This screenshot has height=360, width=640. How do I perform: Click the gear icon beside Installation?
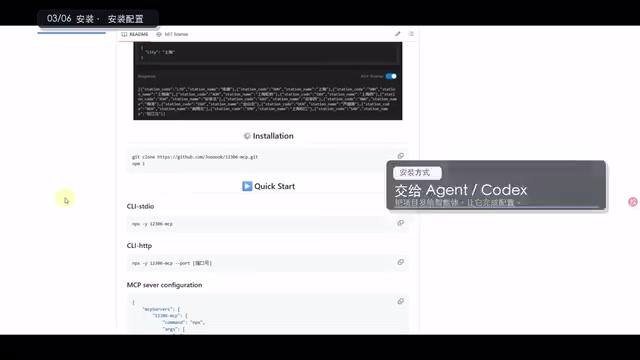(247, 136)
